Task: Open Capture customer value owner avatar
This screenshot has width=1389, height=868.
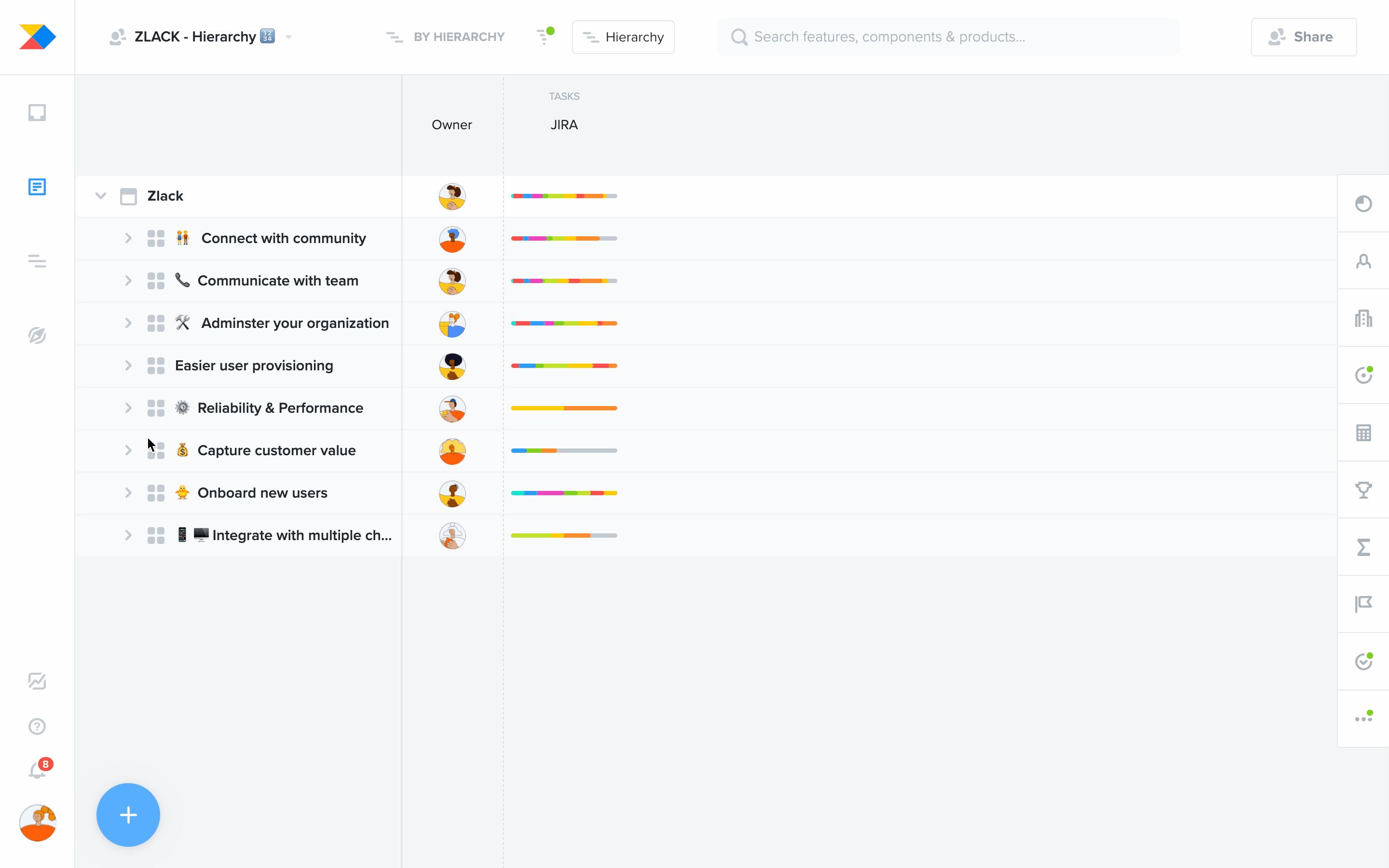Action: (x=452, y=451)
